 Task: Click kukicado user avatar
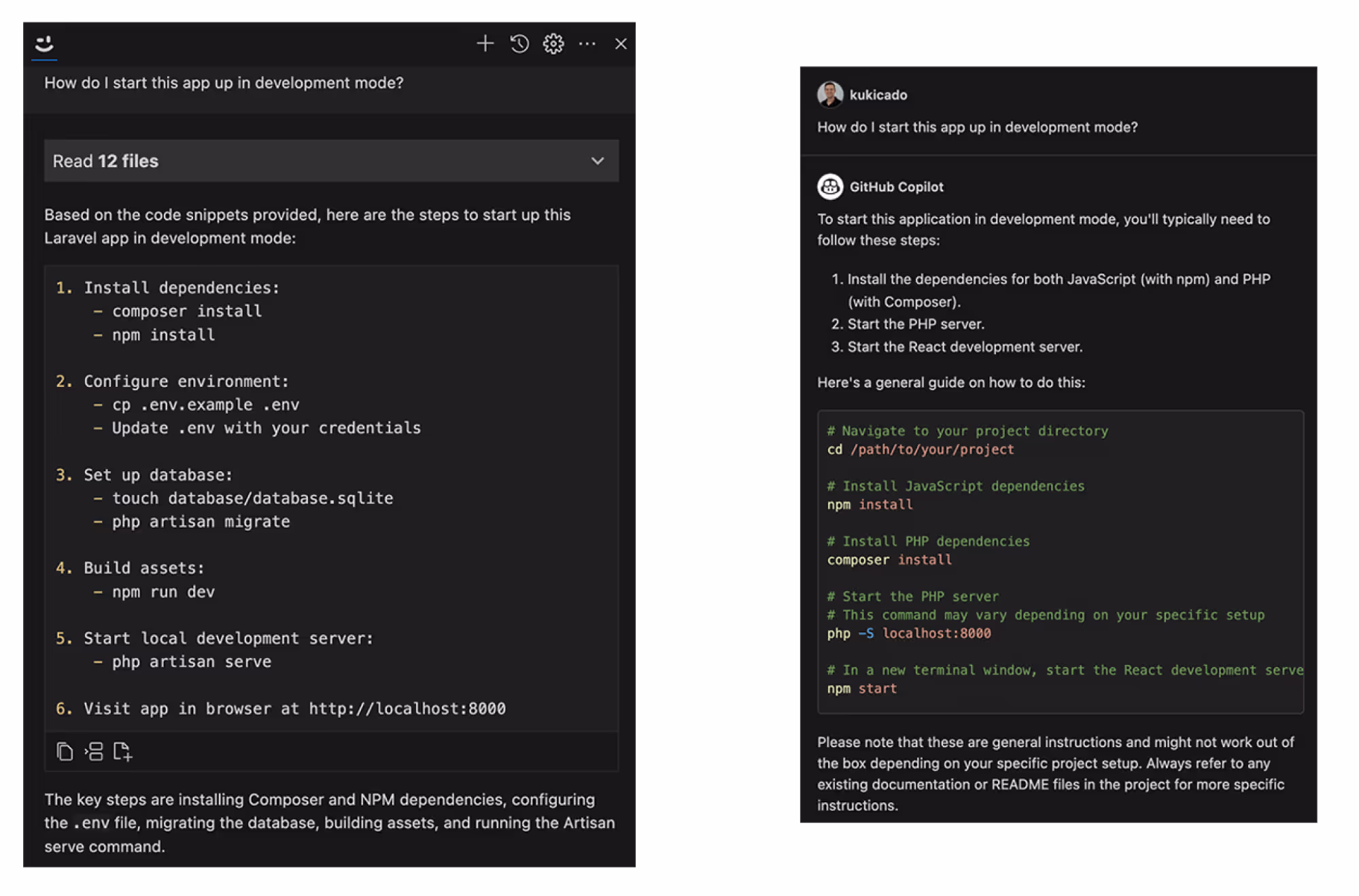pyautogui.click(x=829, y=94)
